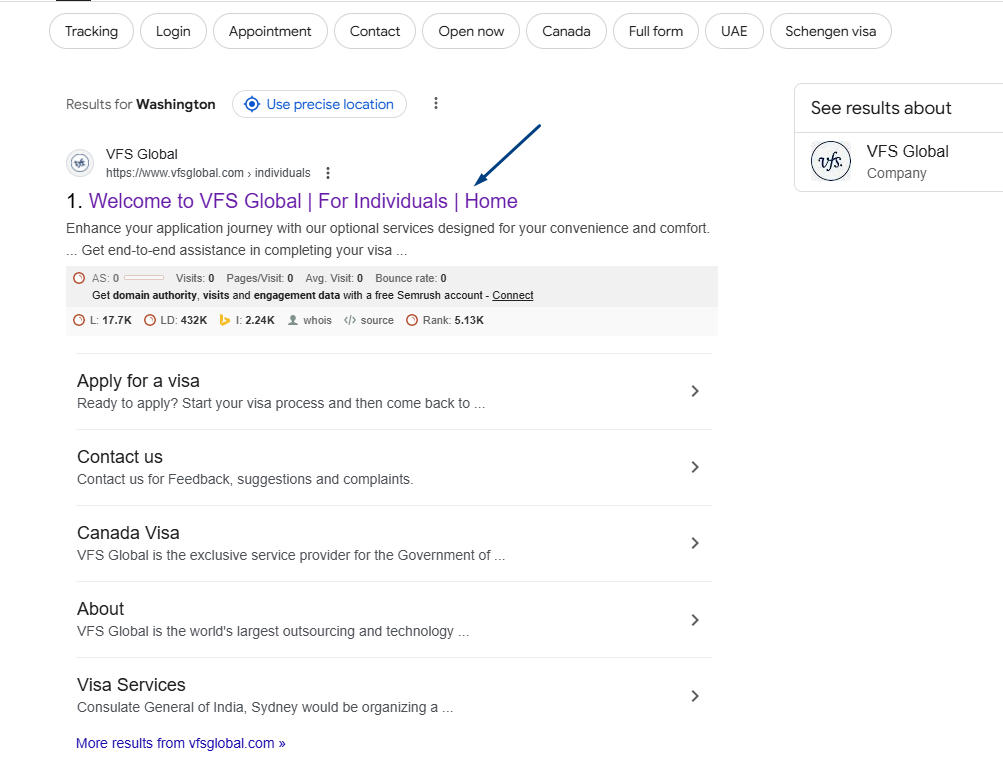Select the Contact filter chip
The height and width of the screenshot is (780, 1003).
(x=375, y=31)
